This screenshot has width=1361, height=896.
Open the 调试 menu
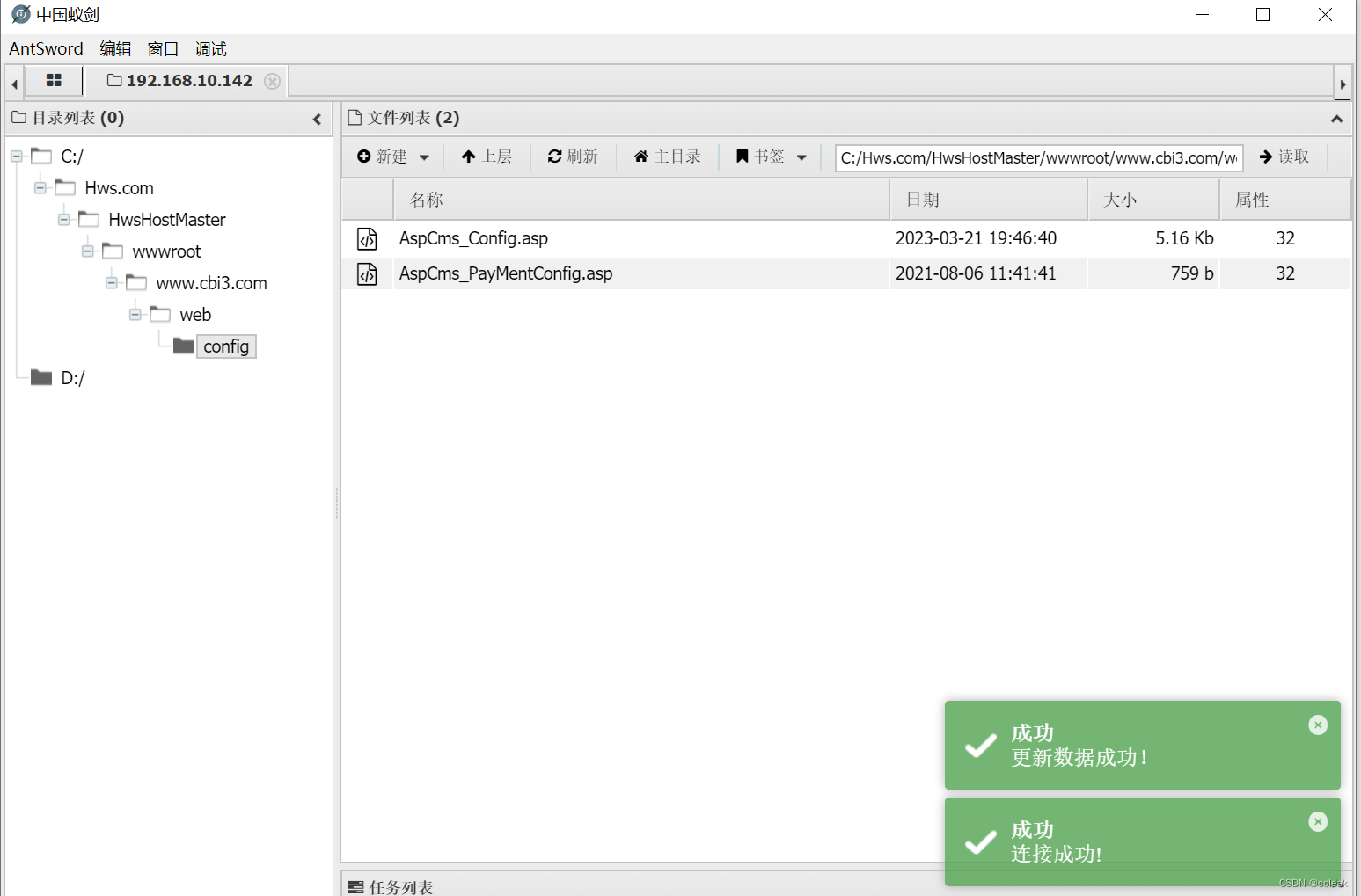click(209, 48)
